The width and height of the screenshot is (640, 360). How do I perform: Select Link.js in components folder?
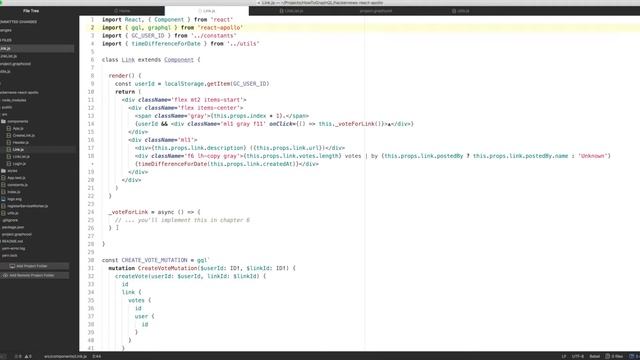point(18,150)
